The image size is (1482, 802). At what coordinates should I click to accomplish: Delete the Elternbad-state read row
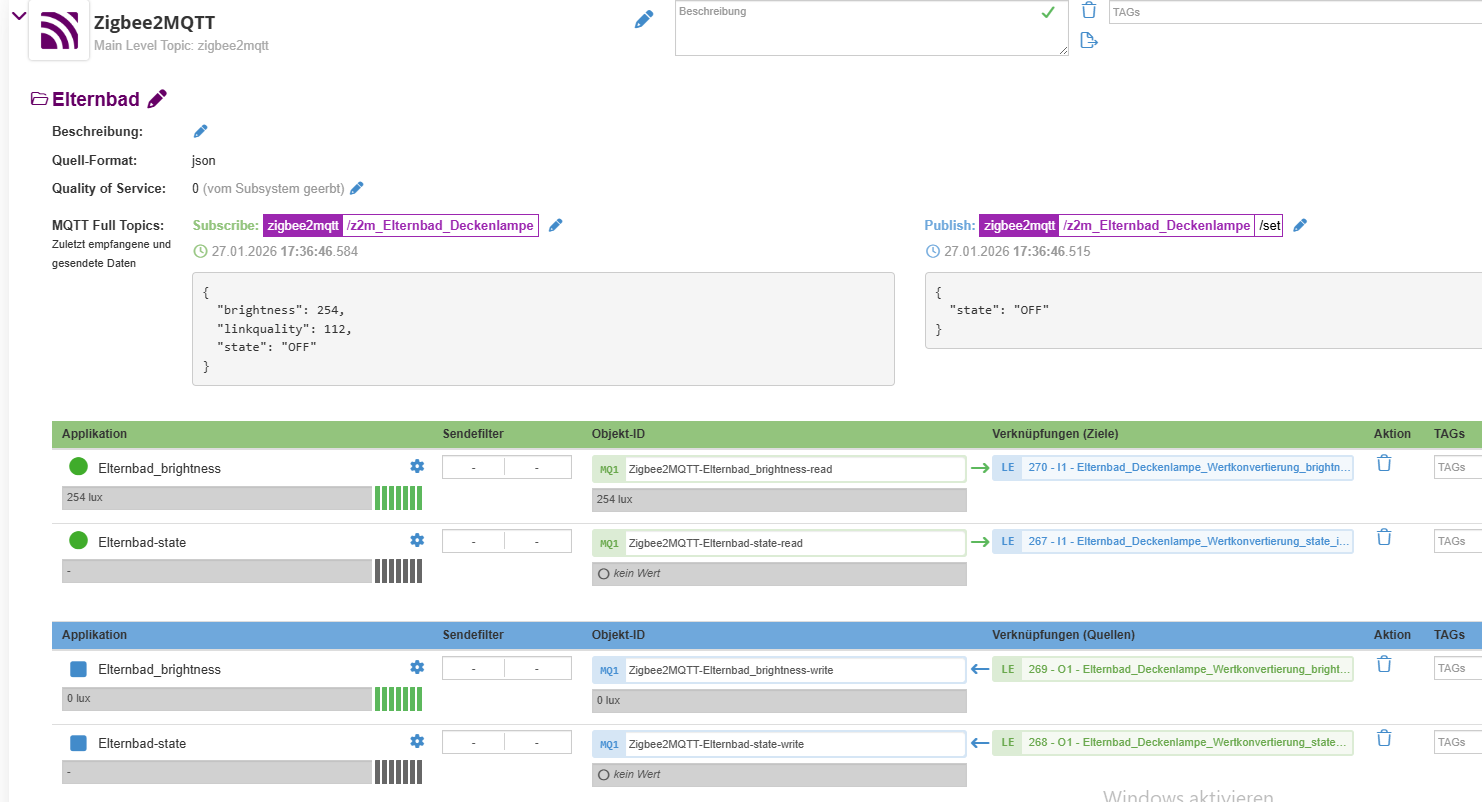(1384, 538)
